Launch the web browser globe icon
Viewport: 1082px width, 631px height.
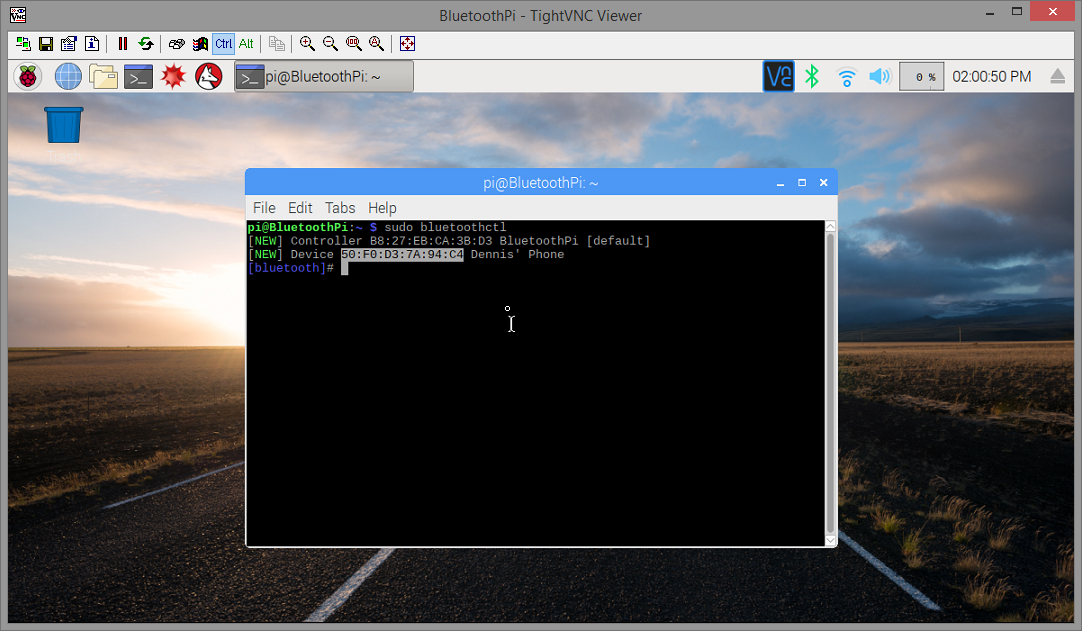pos(68,77)
